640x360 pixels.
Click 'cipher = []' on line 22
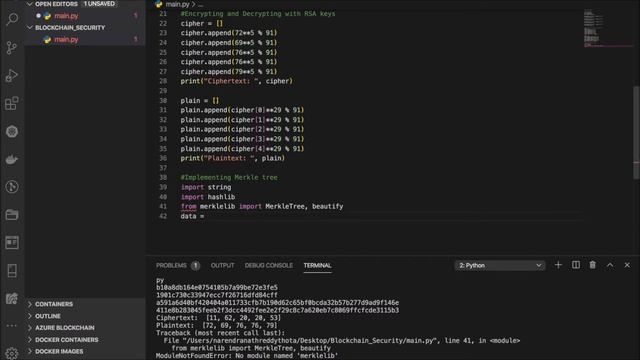click(202, 23)
